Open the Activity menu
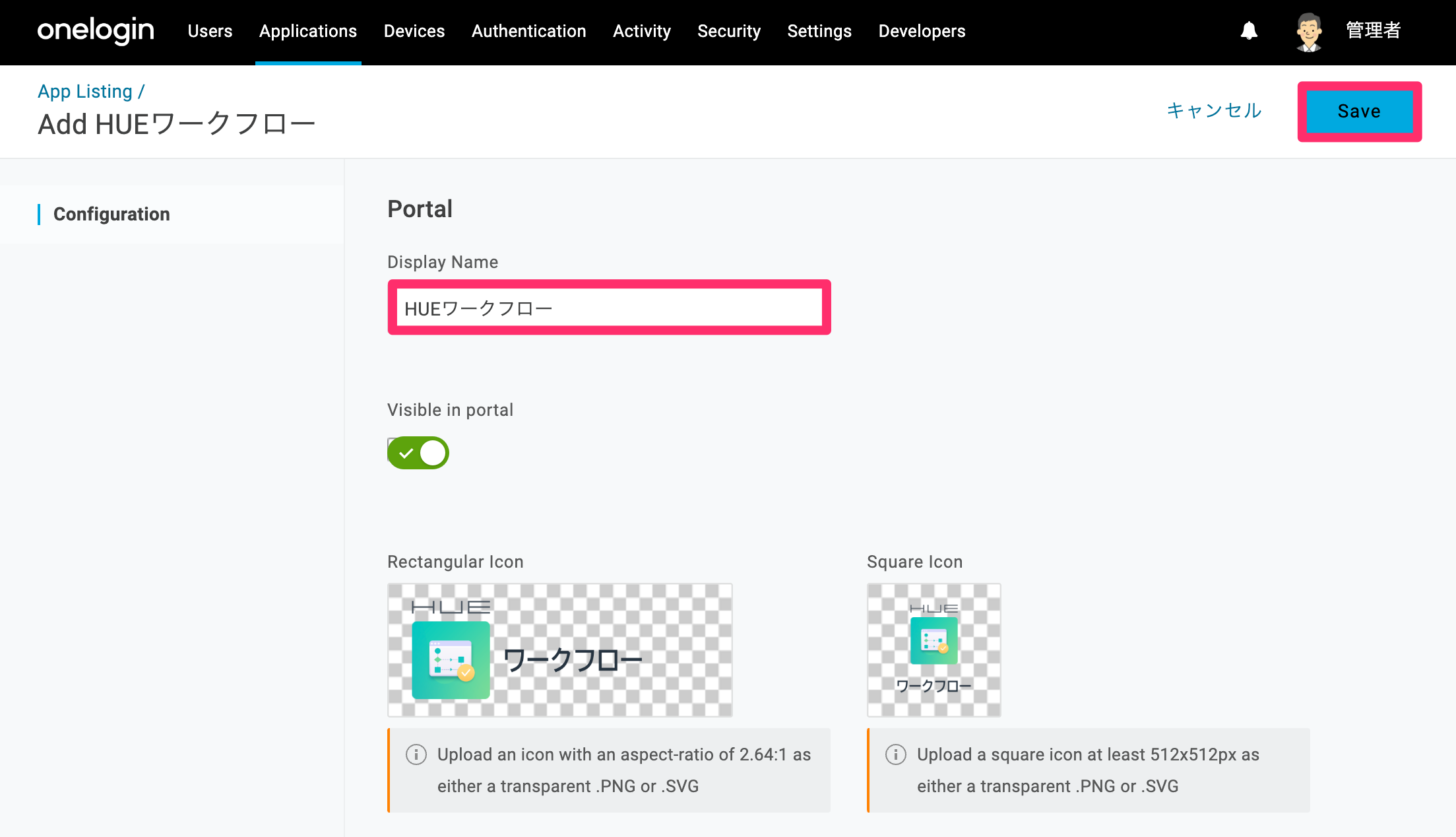Screen dimensions: 1456x837 (x=642, y=31)
